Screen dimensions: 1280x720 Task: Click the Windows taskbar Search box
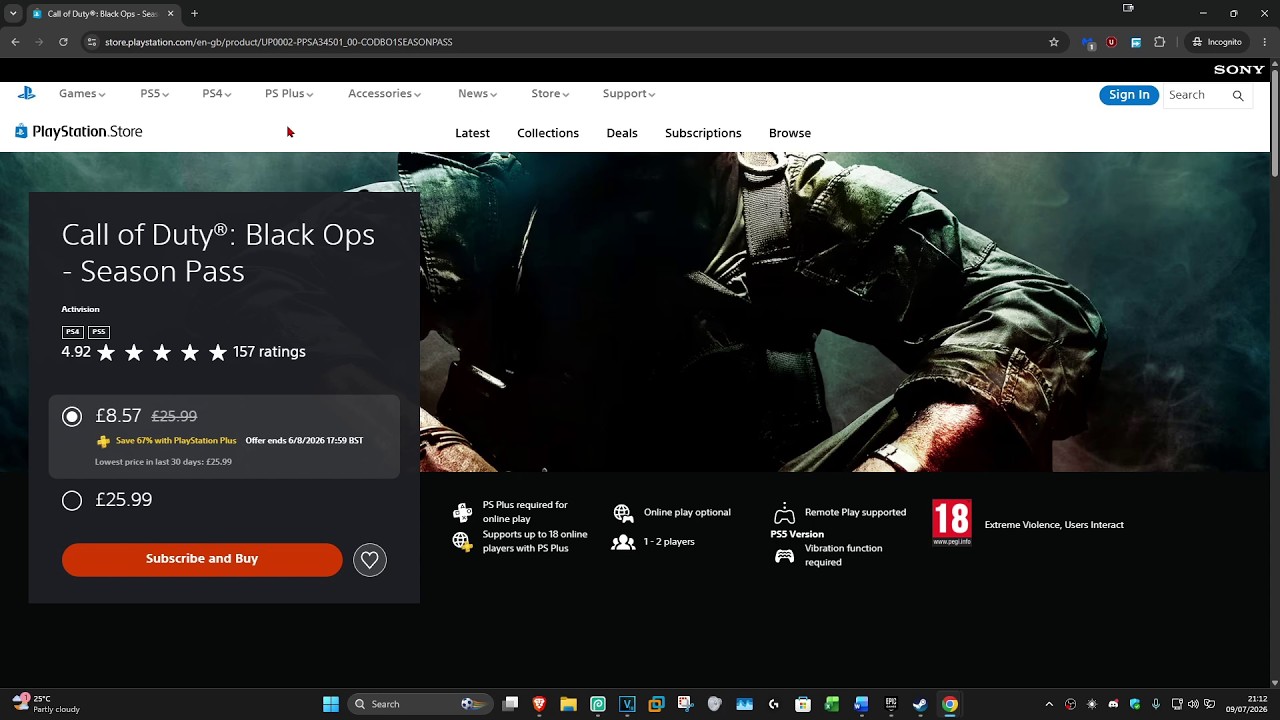coord(420,704)
